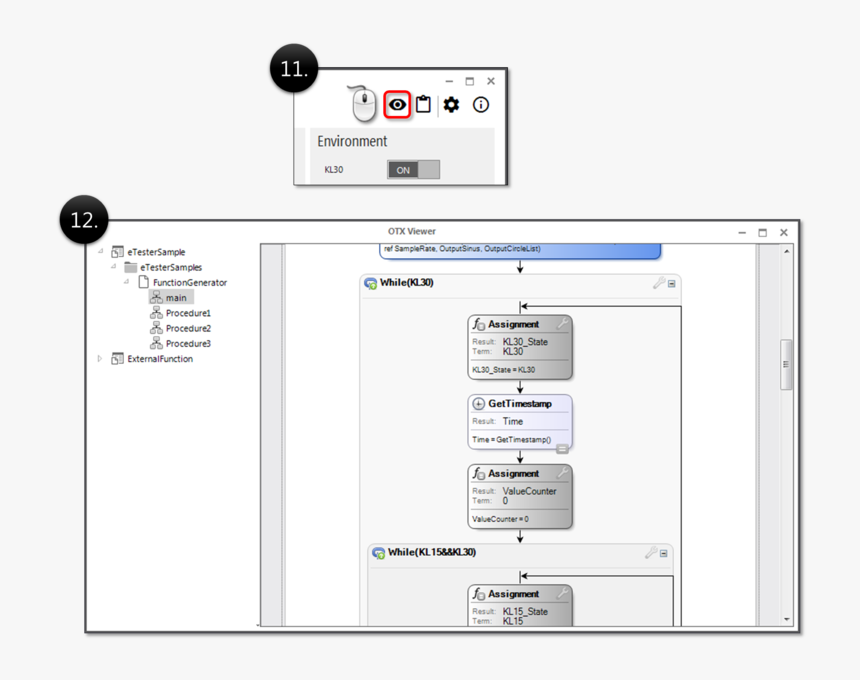Click the wrench on the KL30_State Assignment node

point(562,325)
